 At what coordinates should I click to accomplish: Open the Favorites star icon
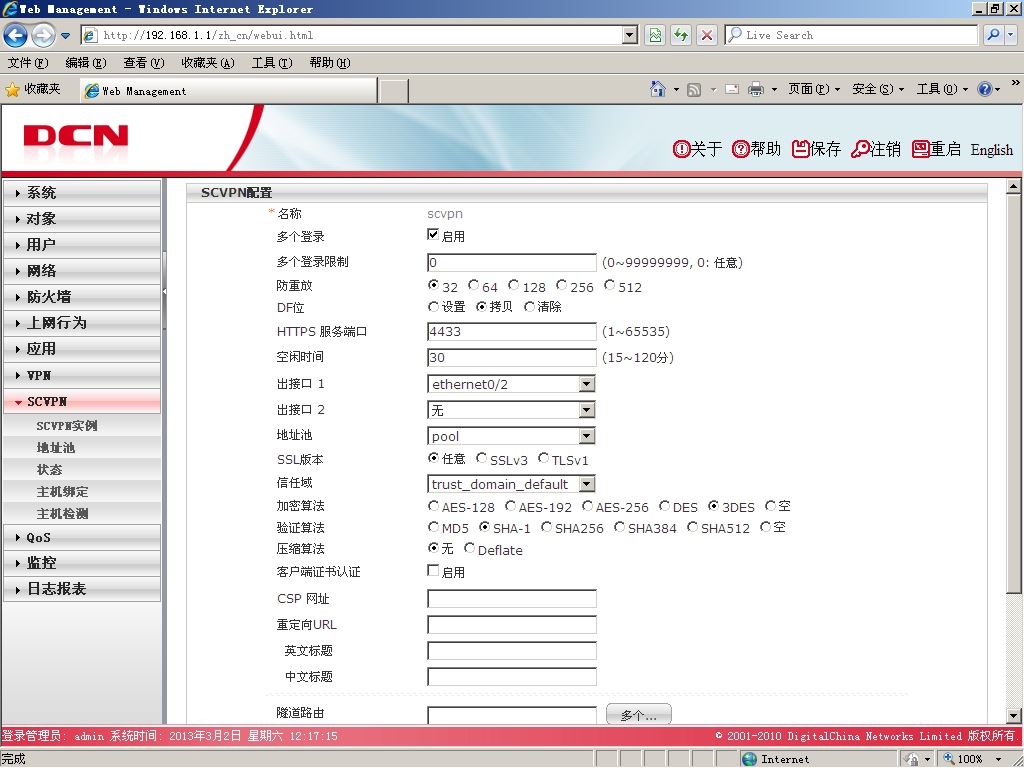pyautogui.click(x=12, y=89)
